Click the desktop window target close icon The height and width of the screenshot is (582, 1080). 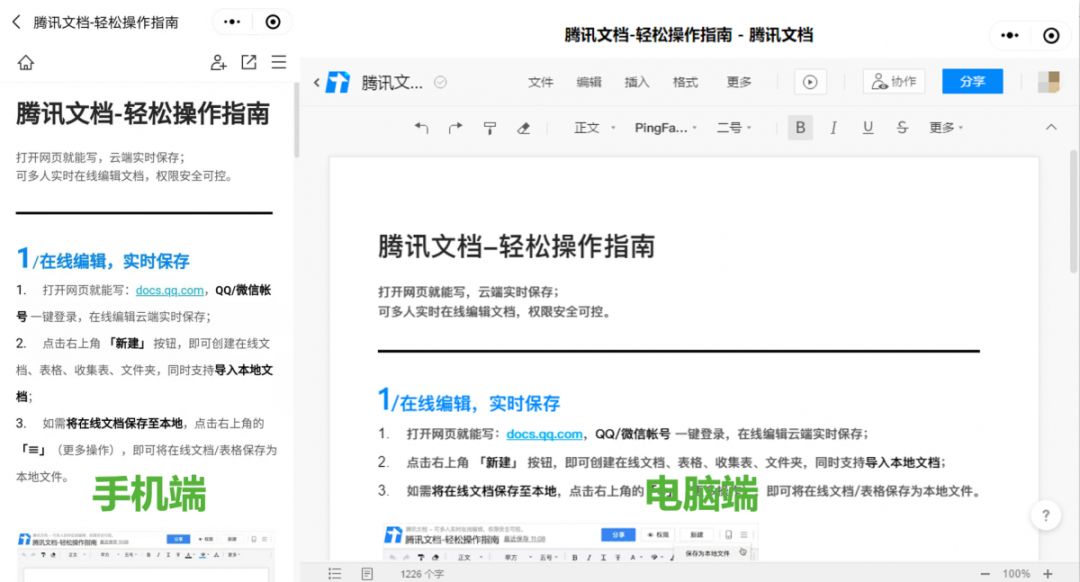click(1051, 35)
